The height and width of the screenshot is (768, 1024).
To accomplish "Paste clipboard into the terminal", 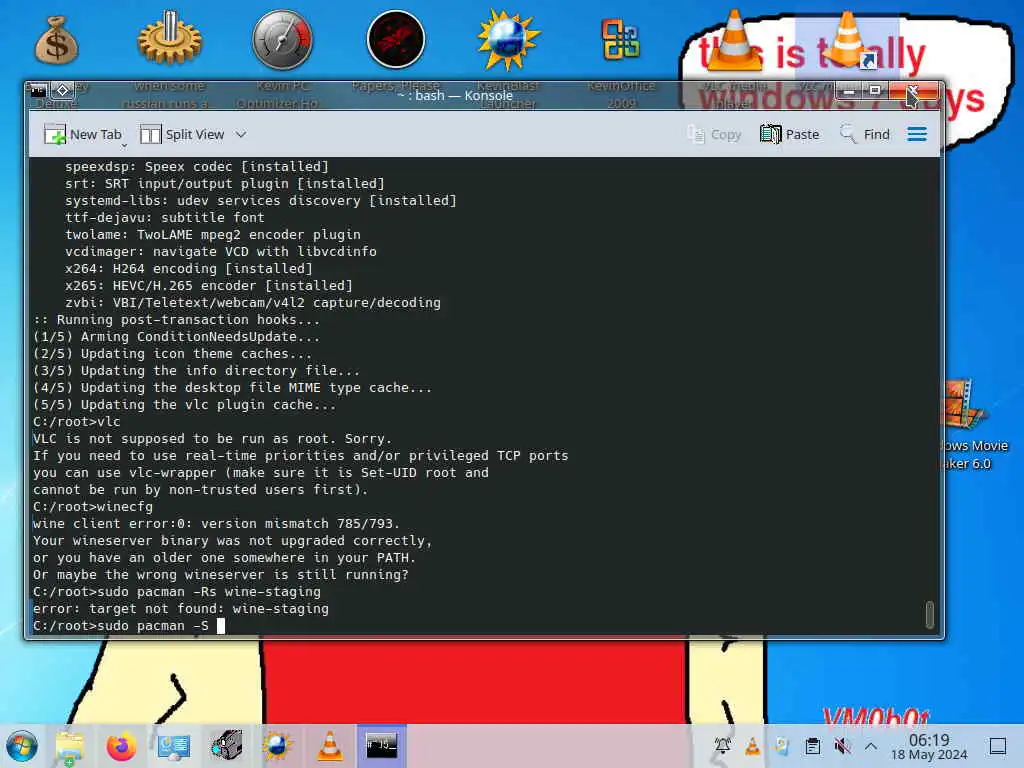I will coord(789,135).
